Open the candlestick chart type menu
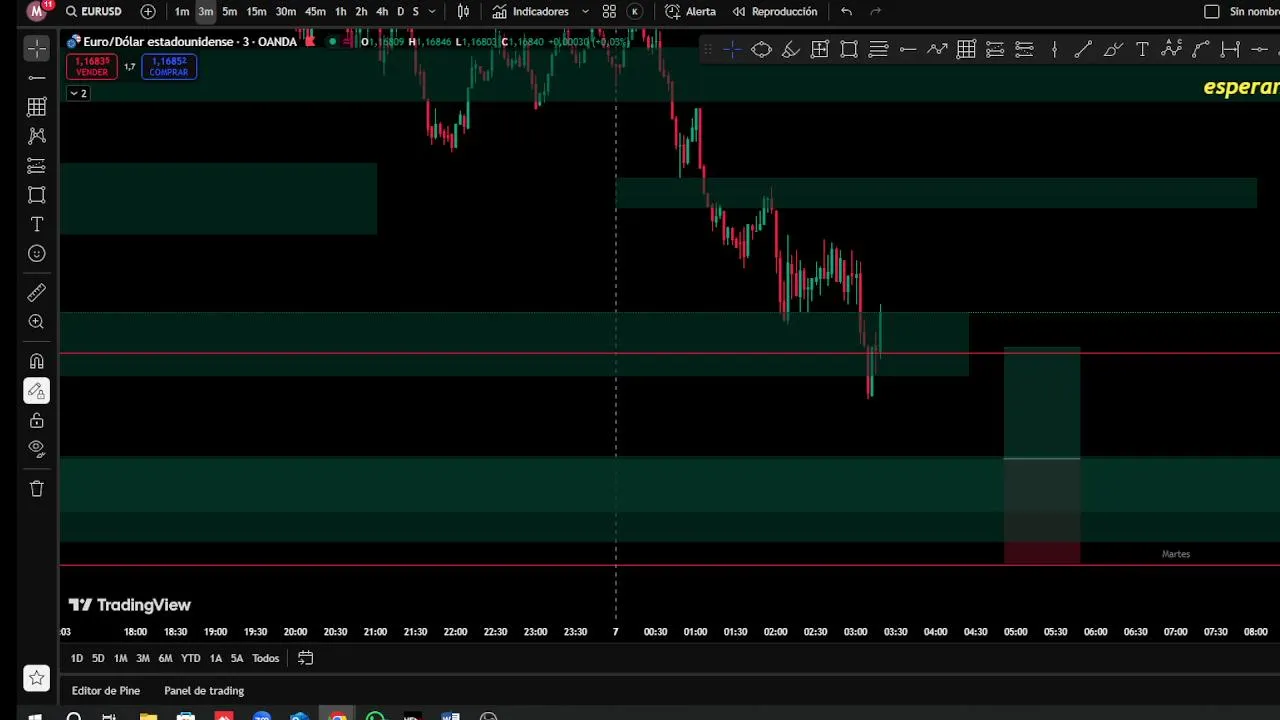The height and width of the screenshot is (720, 1280). click(x=464, y=12)
